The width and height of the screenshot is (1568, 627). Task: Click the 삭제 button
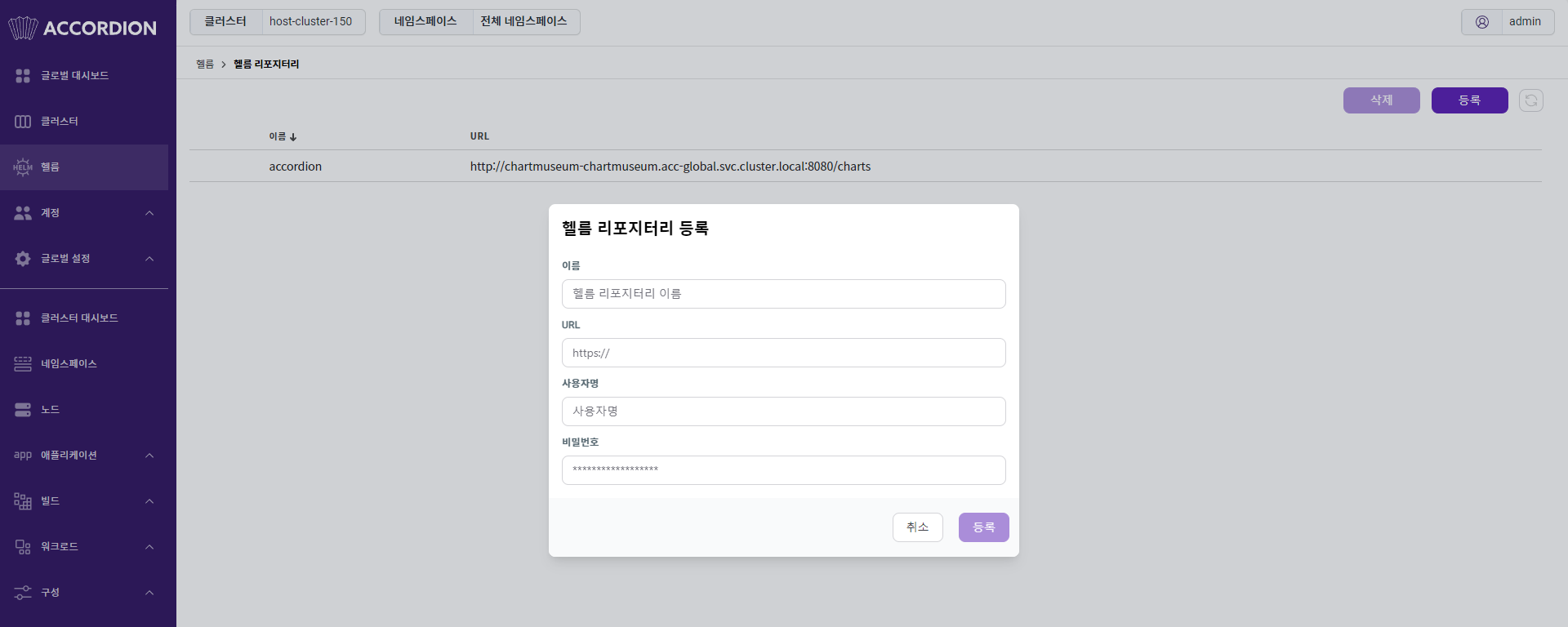(1382, 100)
